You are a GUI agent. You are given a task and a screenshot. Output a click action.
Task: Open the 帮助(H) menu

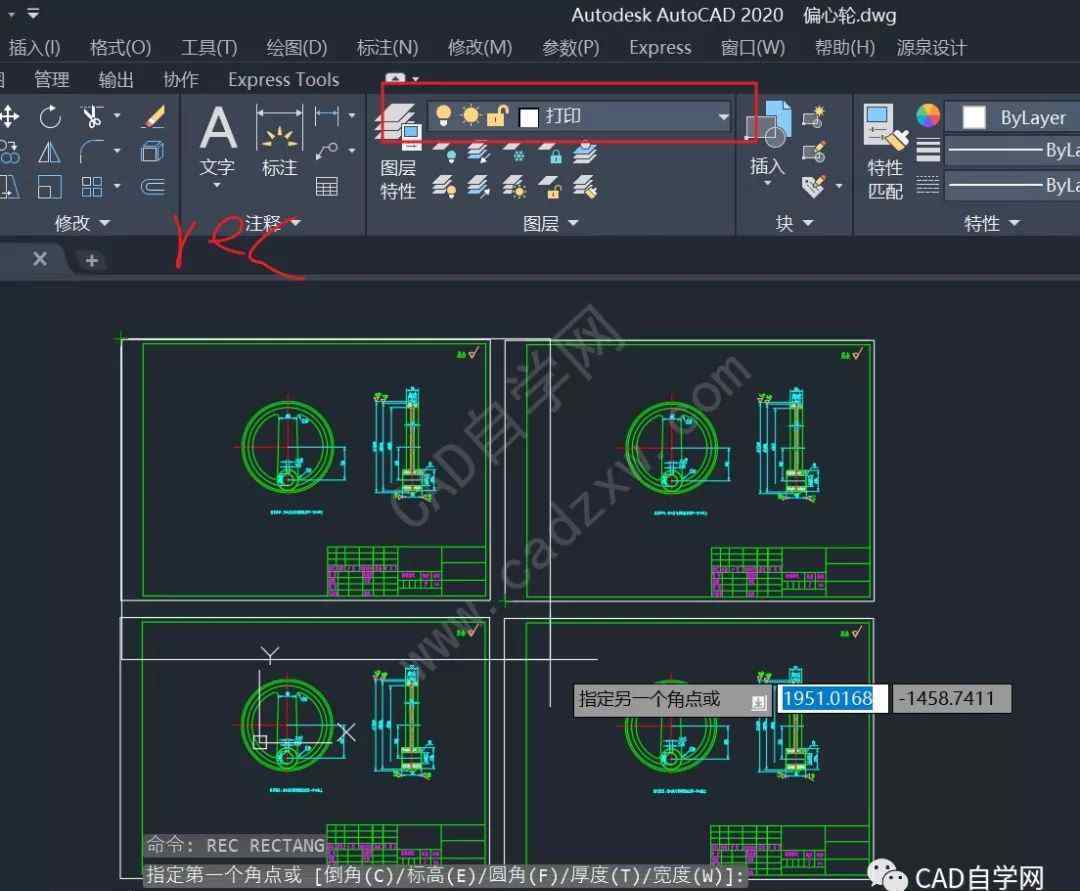coord(844,48)
